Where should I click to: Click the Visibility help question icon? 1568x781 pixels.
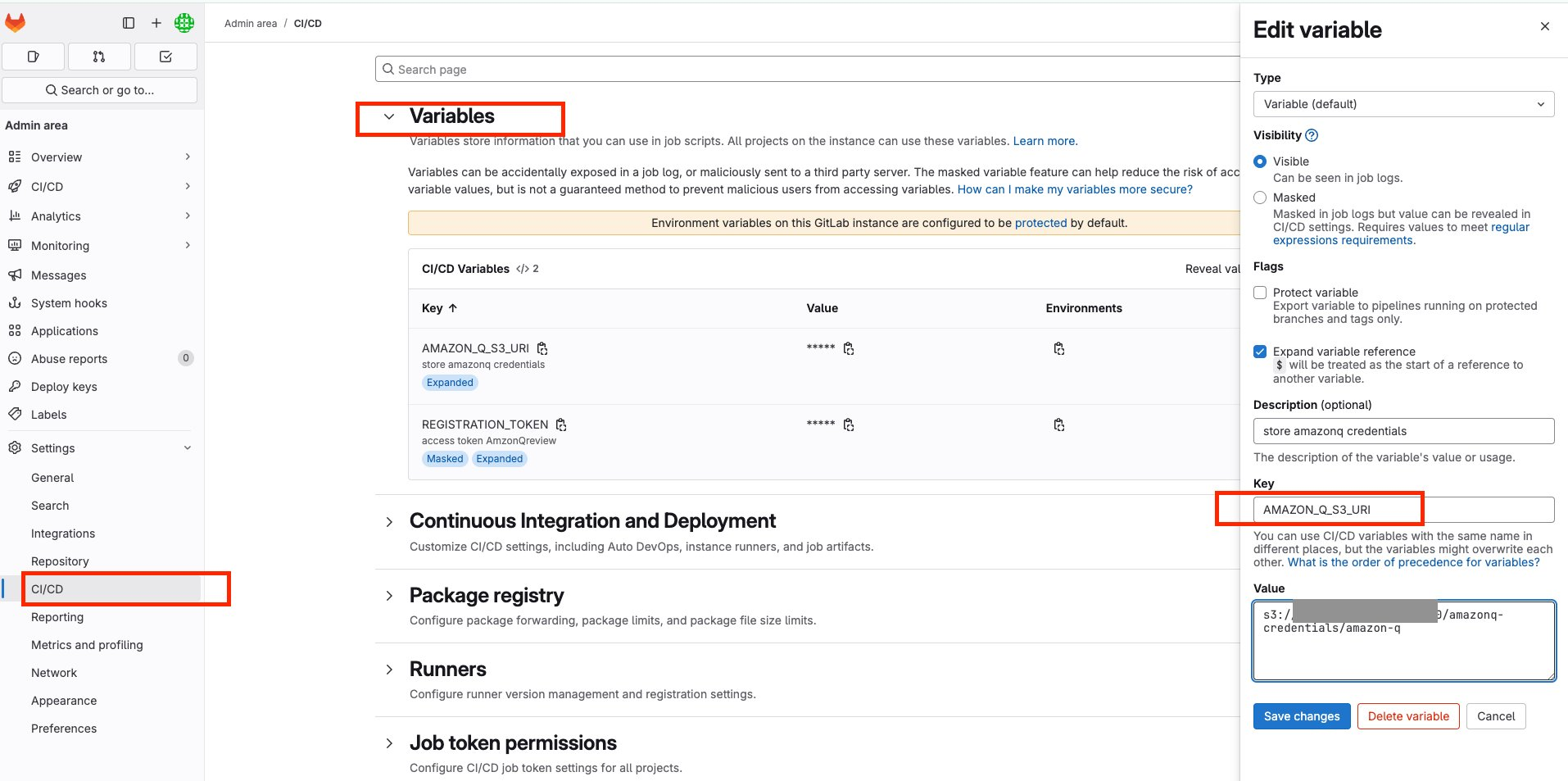pos(1312,135)
